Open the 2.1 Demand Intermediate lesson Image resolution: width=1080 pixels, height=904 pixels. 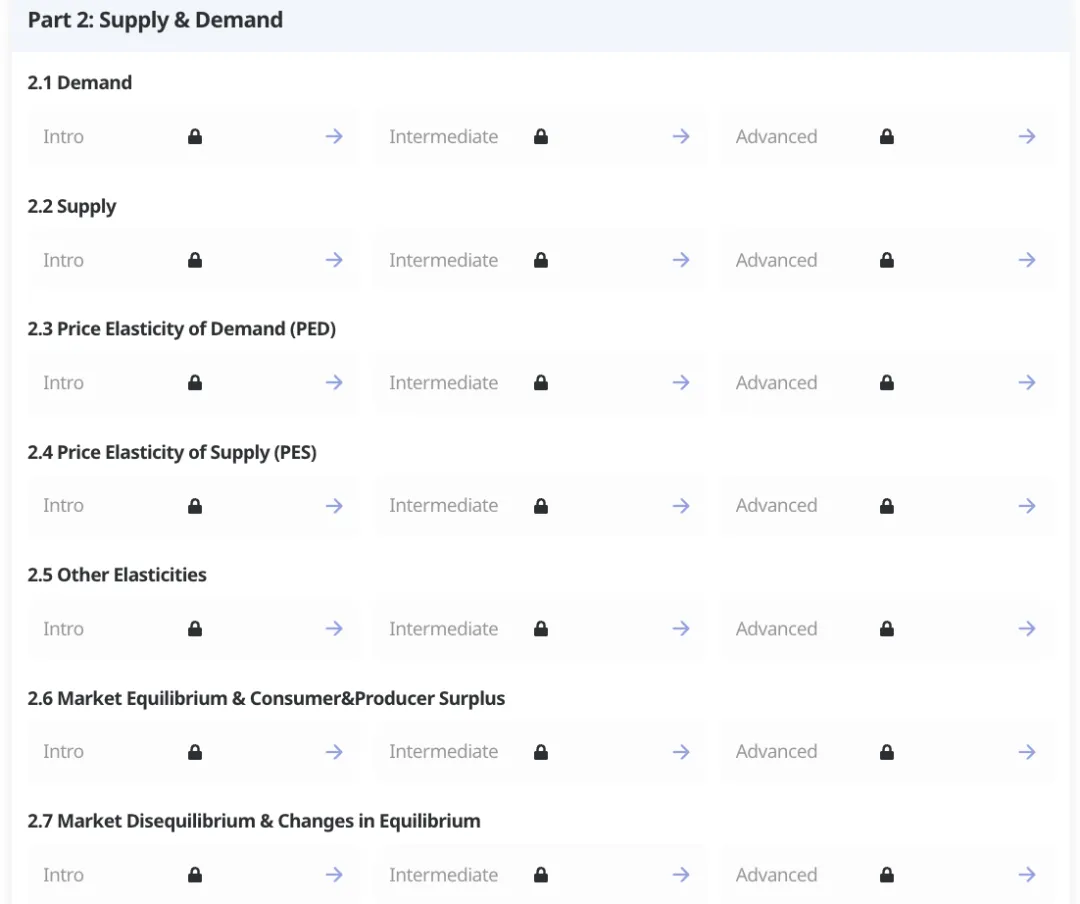[443, 137]
